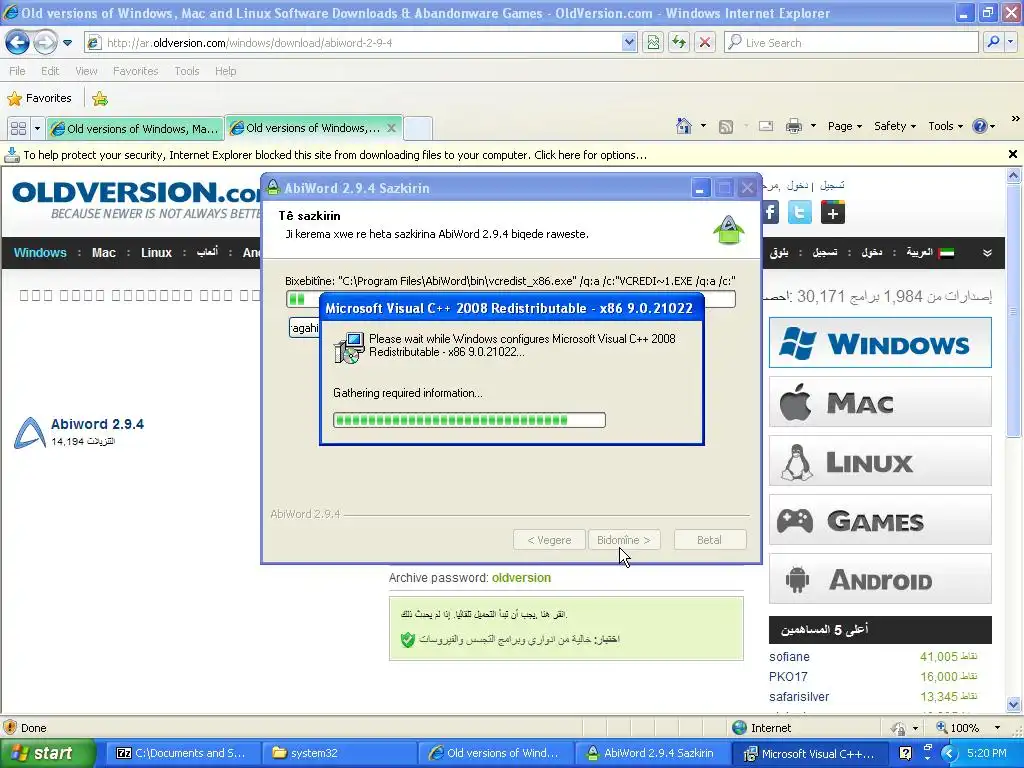Viewport: 1024px width, 768px height.
Task: Open the Help menu
Action: (x=225, y=71)
